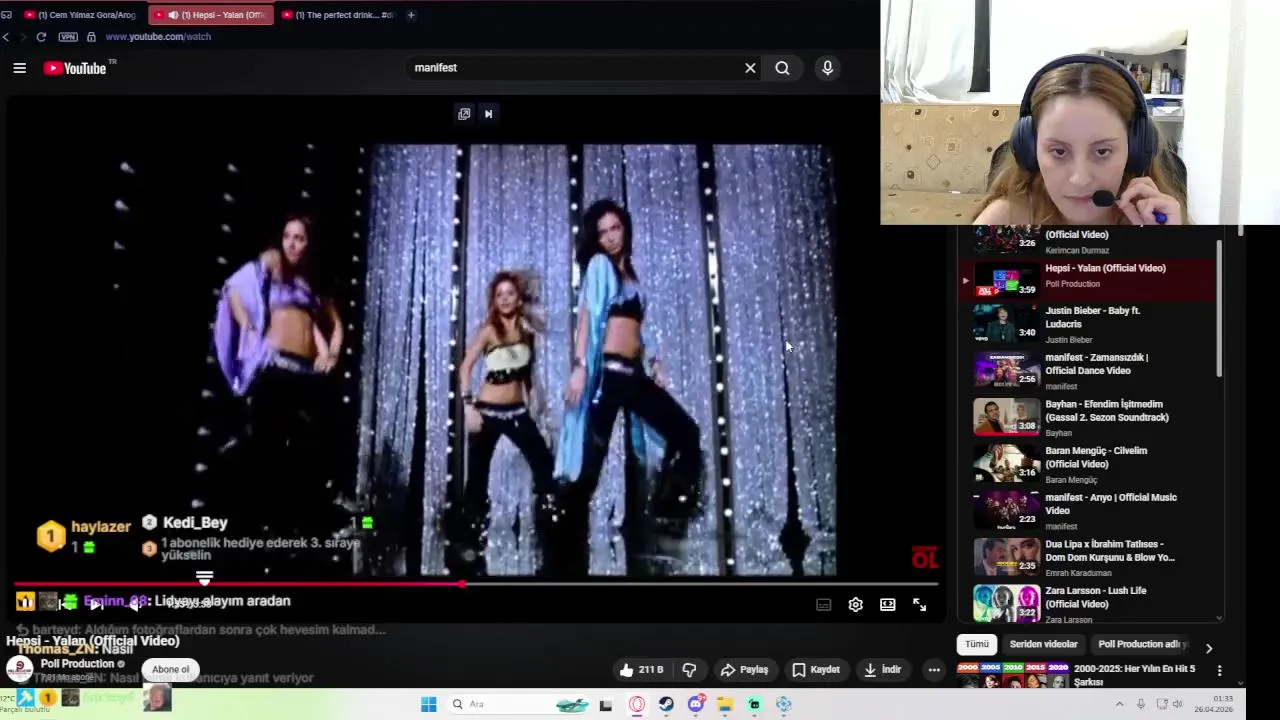Click the pop-out video icon above player

pyautogui.click(x=464, y=114)
